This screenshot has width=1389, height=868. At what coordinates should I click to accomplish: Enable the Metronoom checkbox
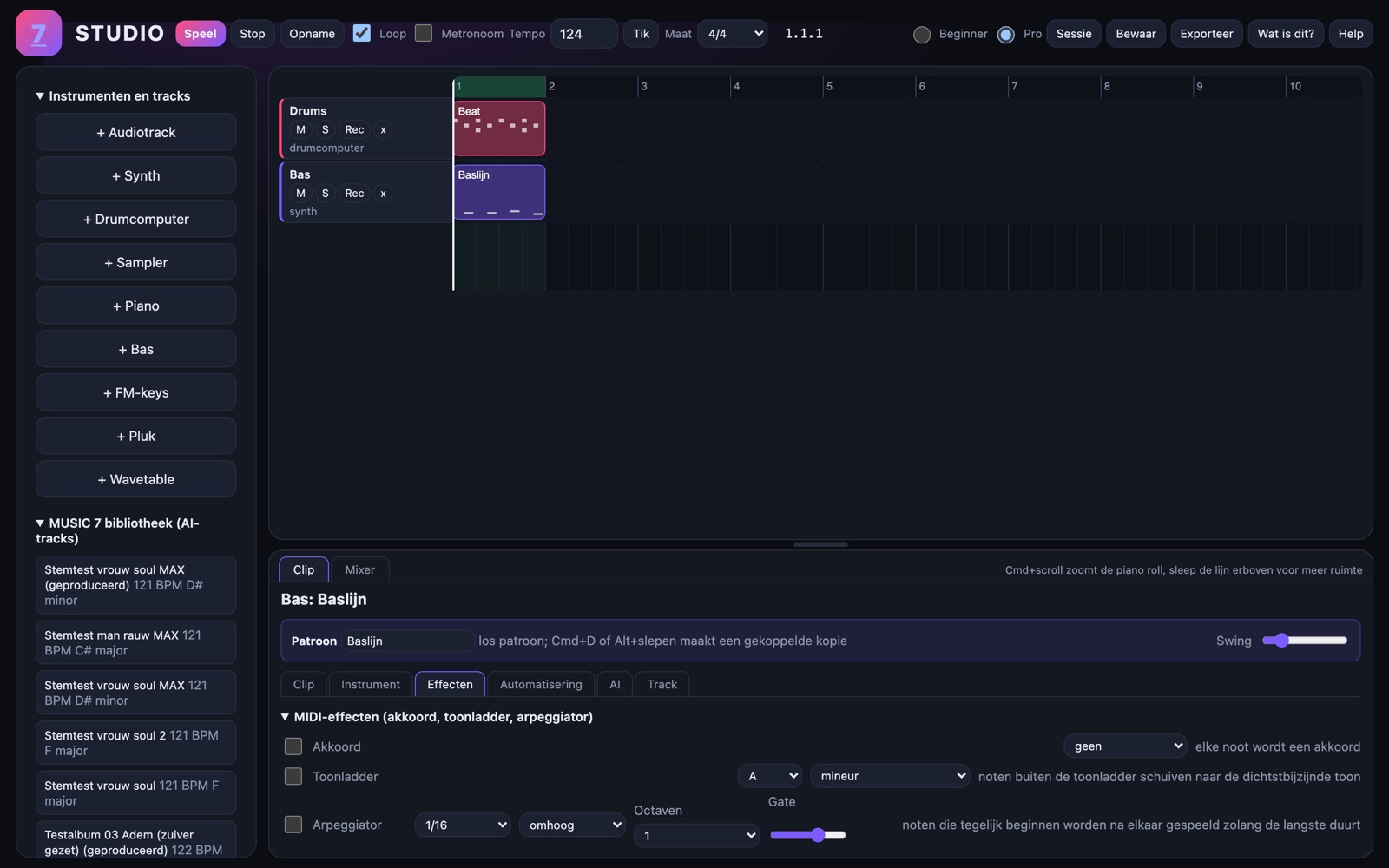coord(424,33)
